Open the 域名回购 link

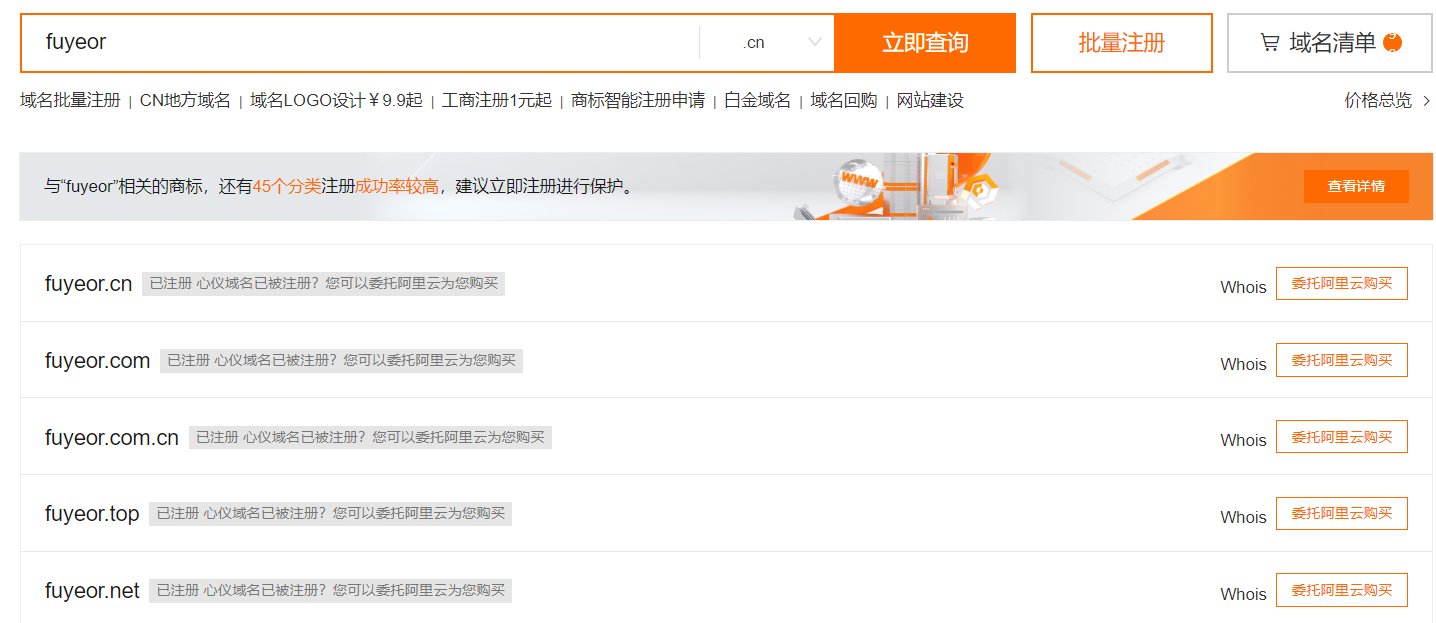[843, 101]
